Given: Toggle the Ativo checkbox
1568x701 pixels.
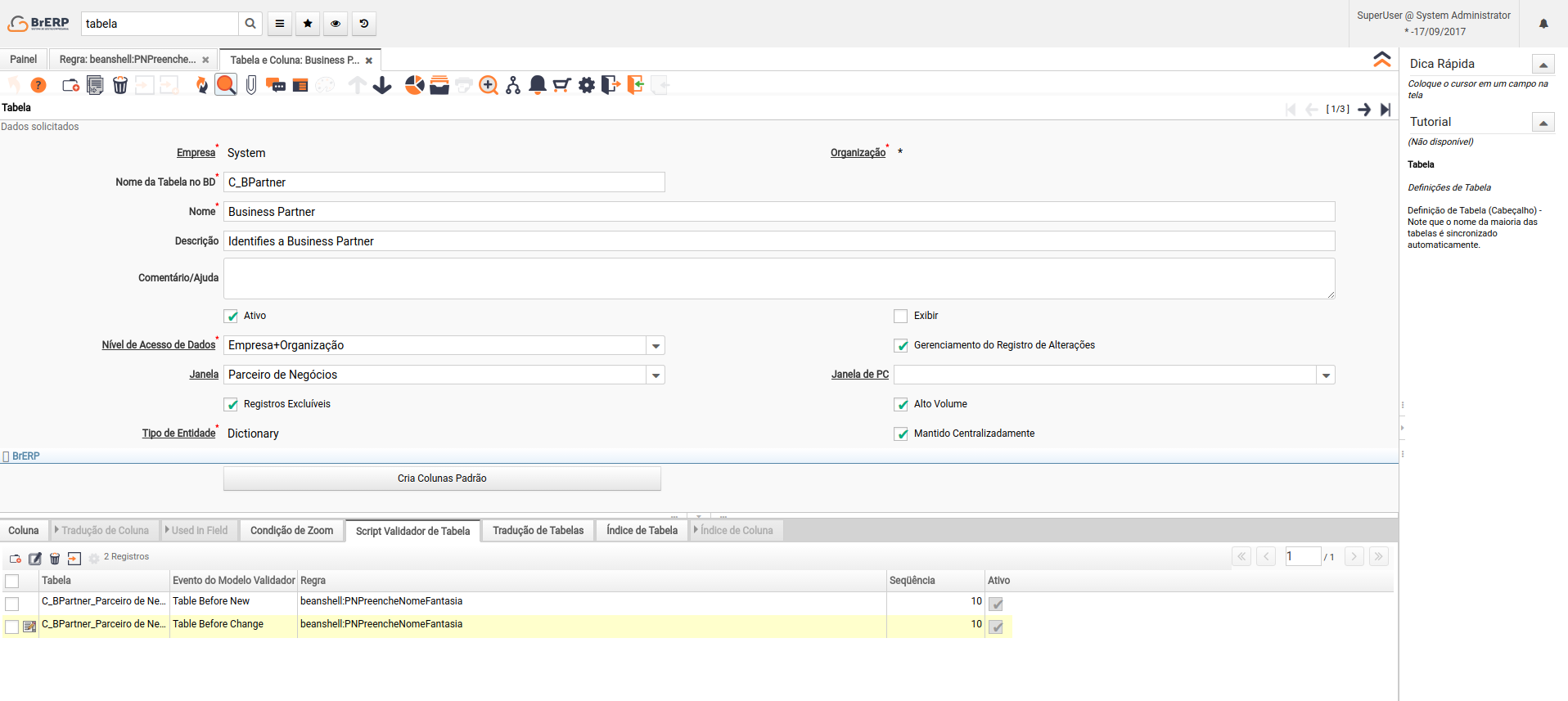Looking at the screenshot, I should pos(232,317).
